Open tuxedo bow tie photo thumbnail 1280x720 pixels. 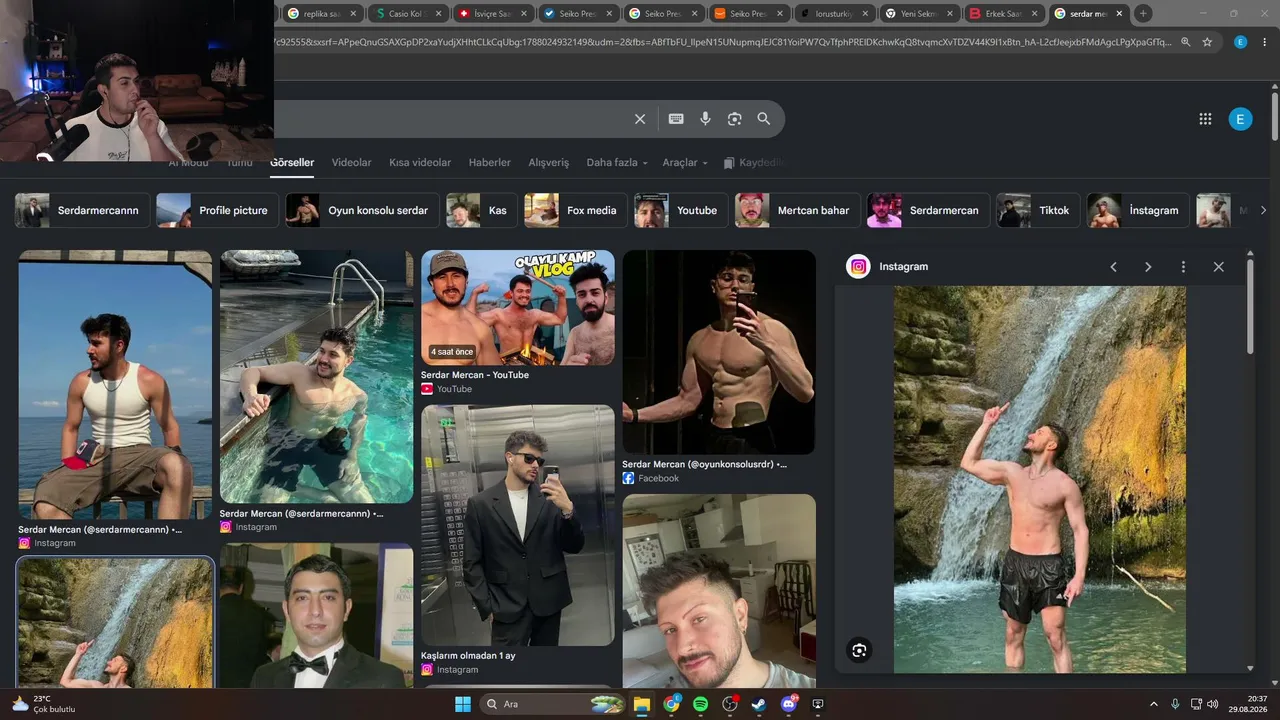coord(316,616)
